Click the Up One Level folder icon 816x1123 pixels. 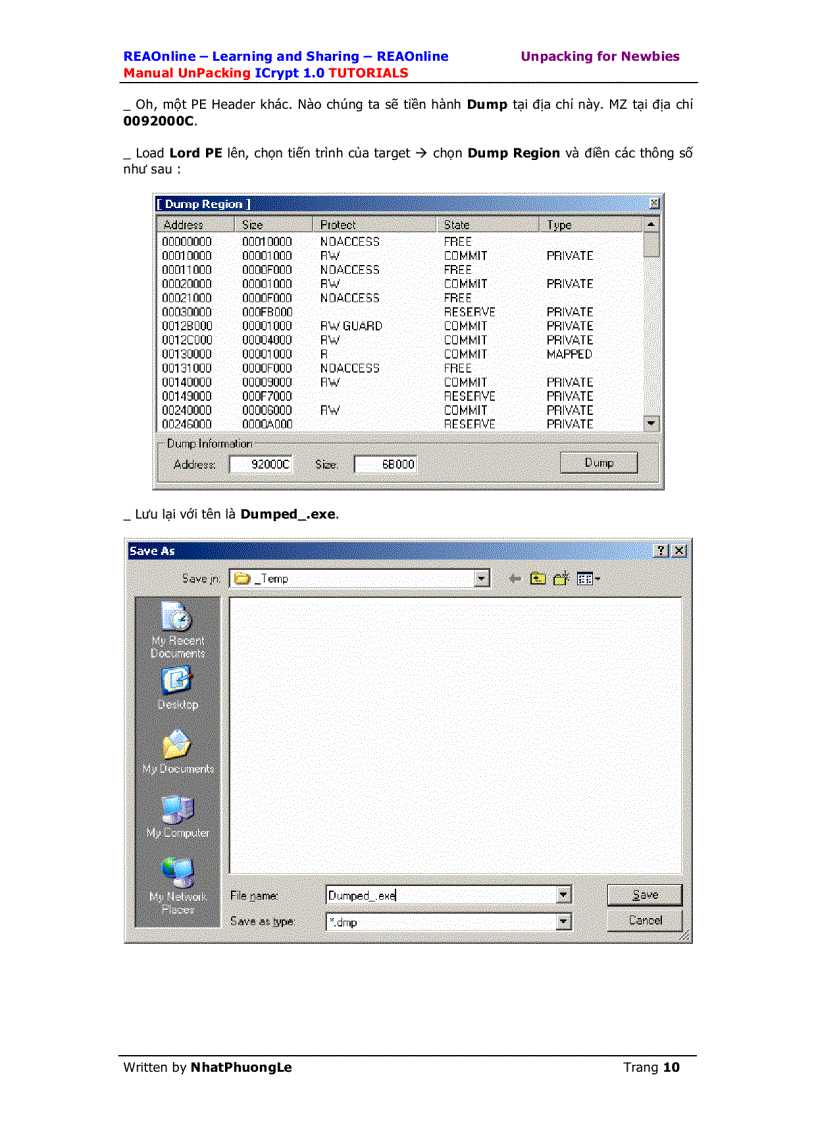point(537,578)
